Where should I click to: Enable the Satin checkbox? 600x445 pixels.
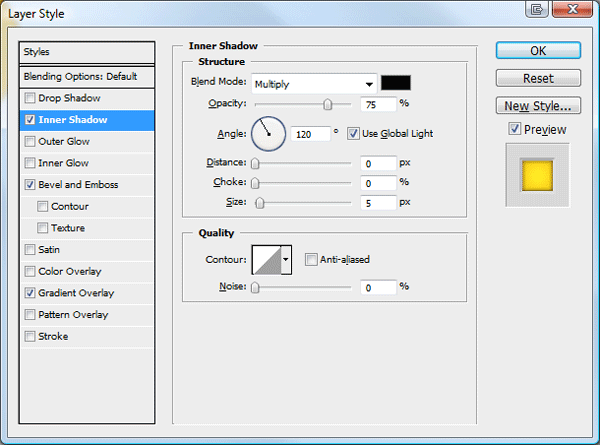pyautogui.click(x=30, y=250)
